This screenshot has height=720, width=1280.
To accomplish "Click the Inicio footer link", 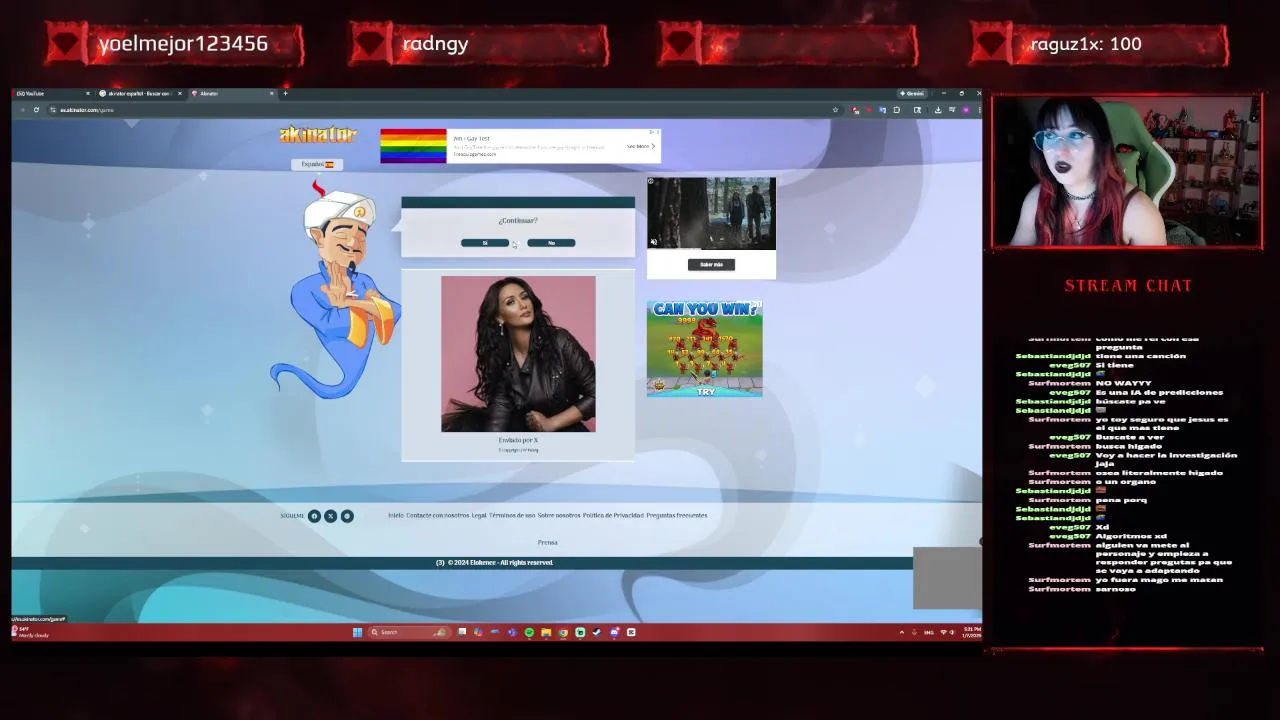I will [395, 516].
